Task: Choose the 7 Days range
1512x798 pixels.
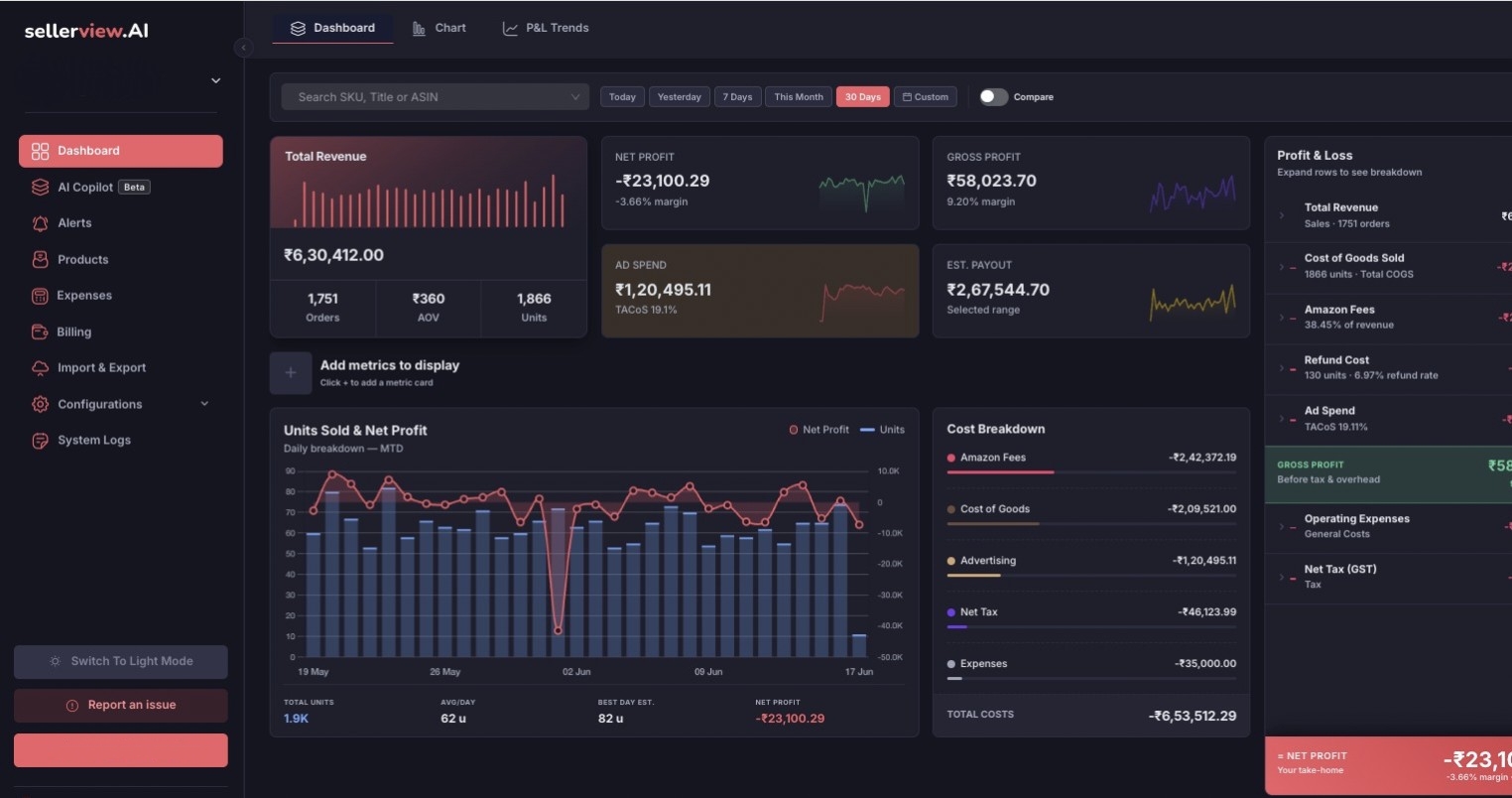Action: [x=737, y=97]
